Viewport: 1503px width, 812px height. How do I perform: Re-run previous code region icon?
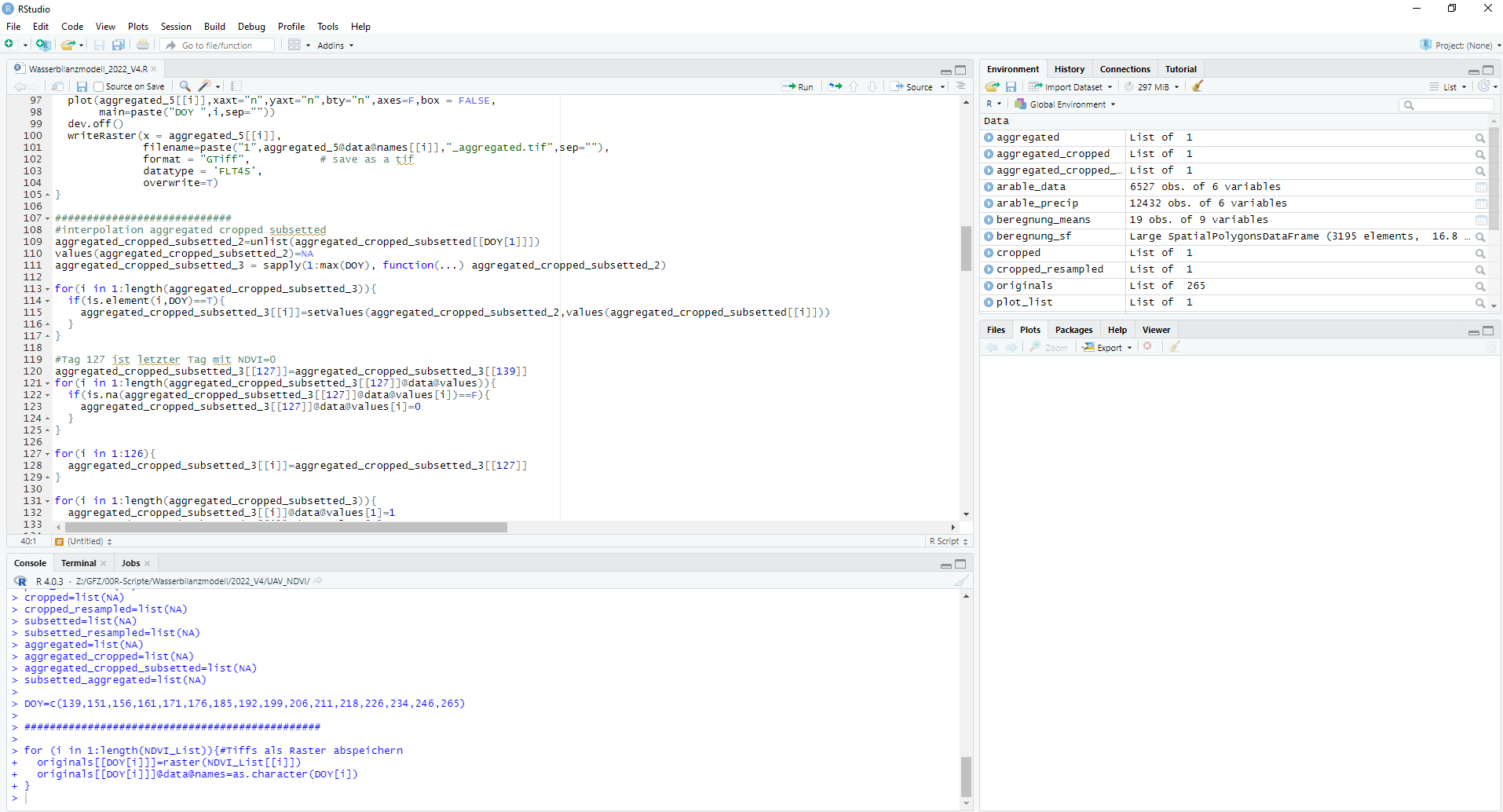tap(835, 86)
